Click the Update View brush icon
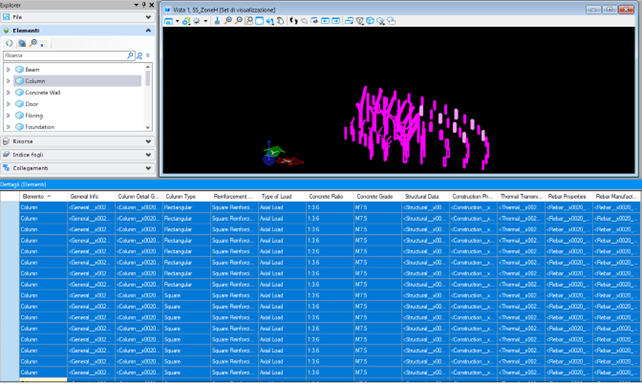Image resolution: width=642 pixels, height=384 pixels. [x=217, y=21]
